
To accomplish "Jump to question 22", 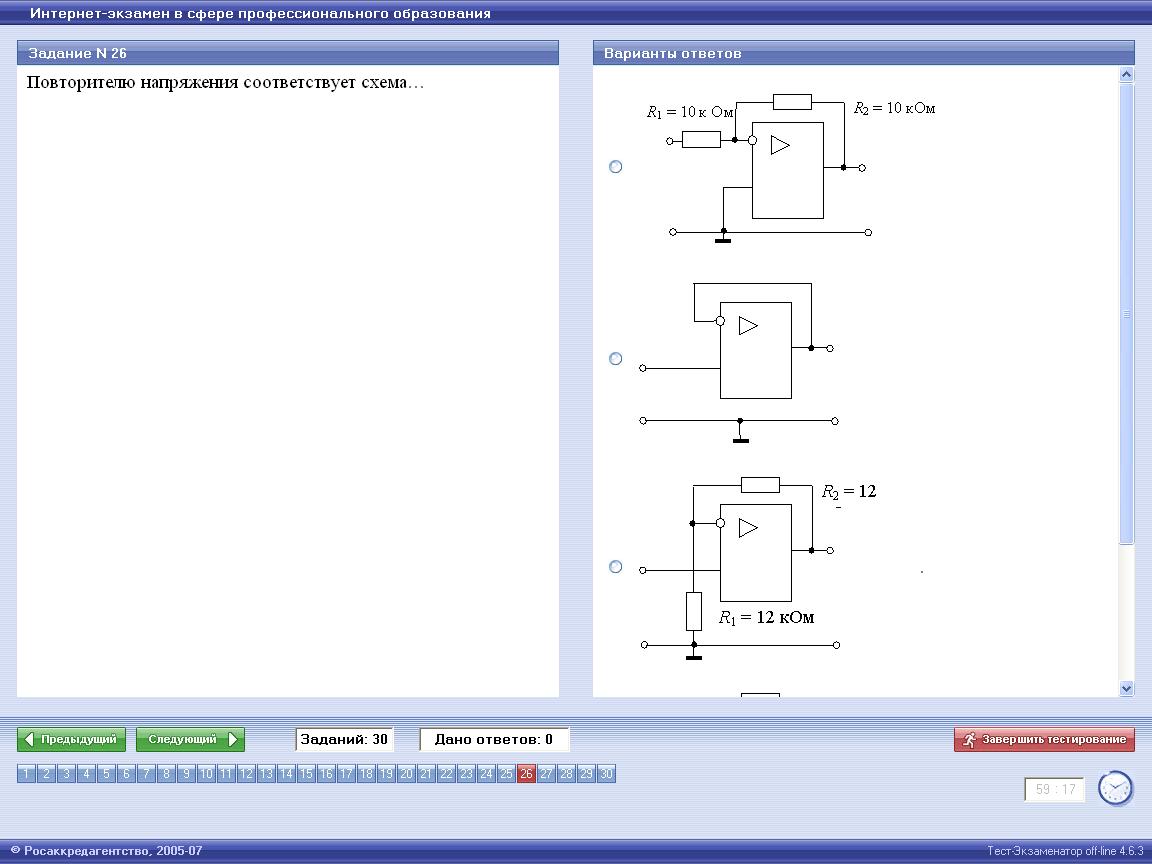I will pyautogui.click(x=446, y=774).
